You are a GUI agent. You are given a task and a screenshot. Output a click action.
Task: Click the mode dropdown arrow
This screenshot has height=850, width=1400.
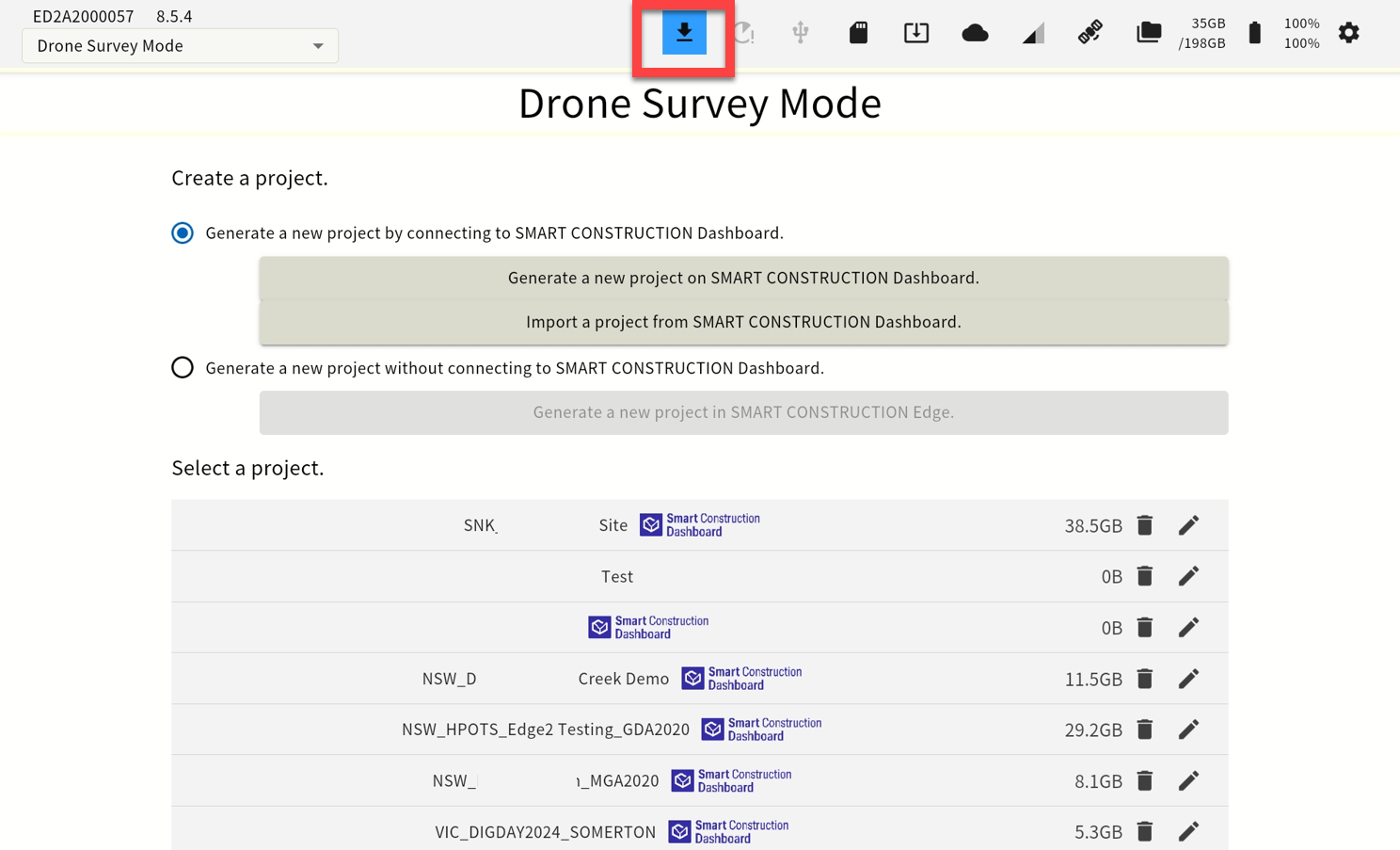point(318,46)
